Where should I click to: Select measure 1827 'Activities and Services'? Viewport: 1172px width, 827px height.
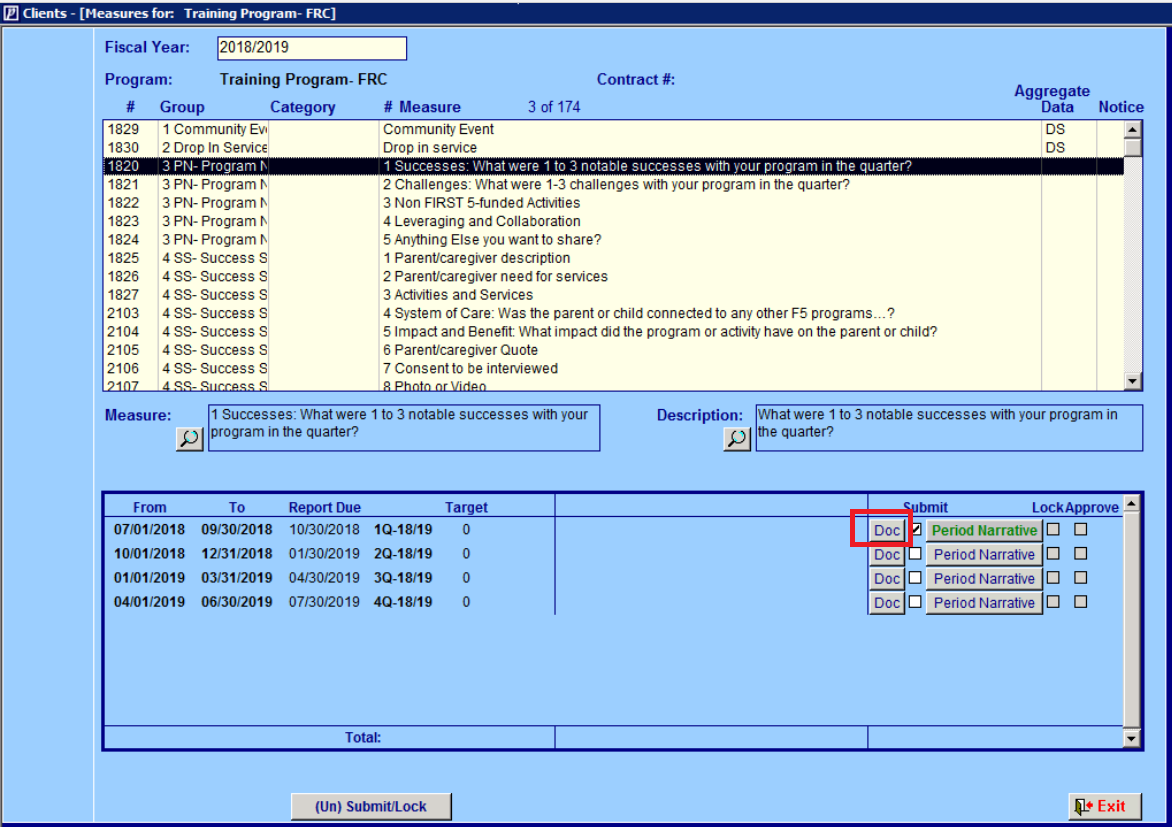pos(613,295)
